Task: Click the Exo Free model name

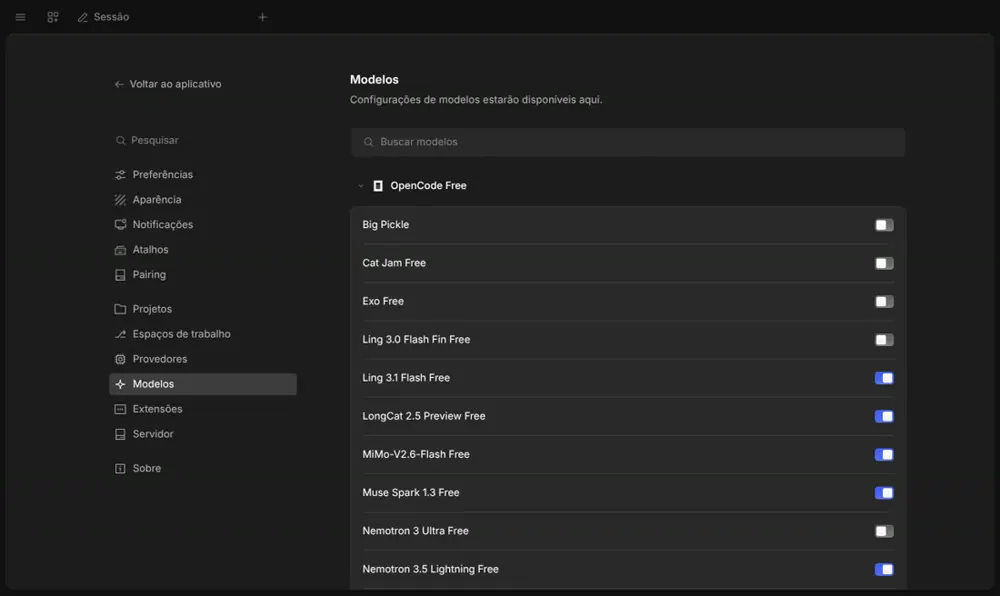Action: coord(383,302)
